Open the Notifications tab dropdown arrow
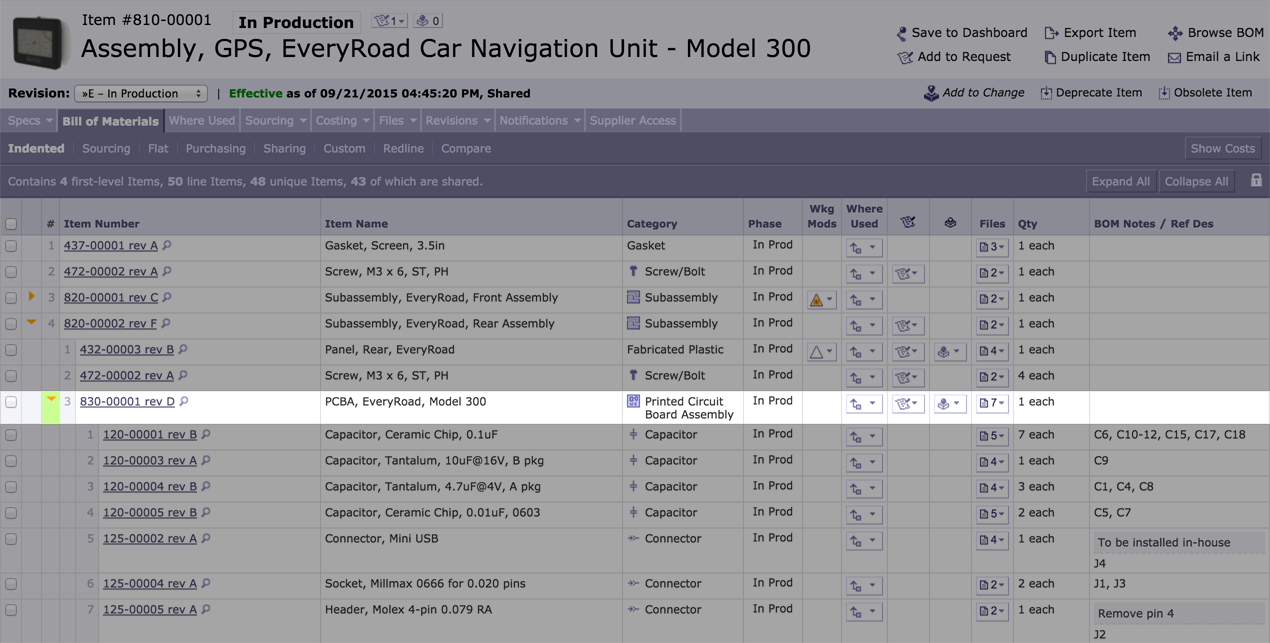This screenshot has height=643, width=1270. 577,121
